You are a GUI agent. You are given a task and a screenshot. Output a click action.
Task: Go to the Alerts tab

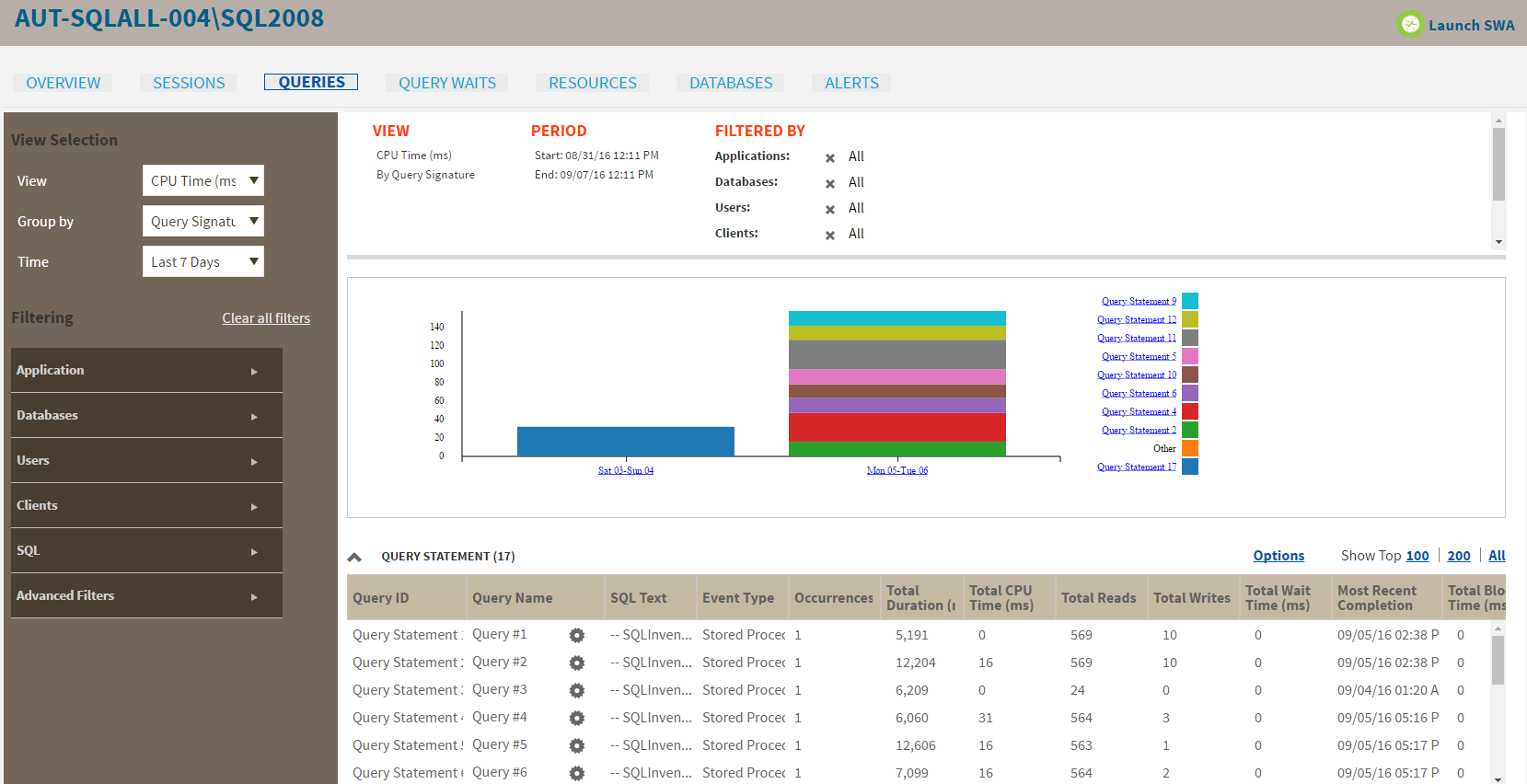pyautogui.click(x=851, y=83)
